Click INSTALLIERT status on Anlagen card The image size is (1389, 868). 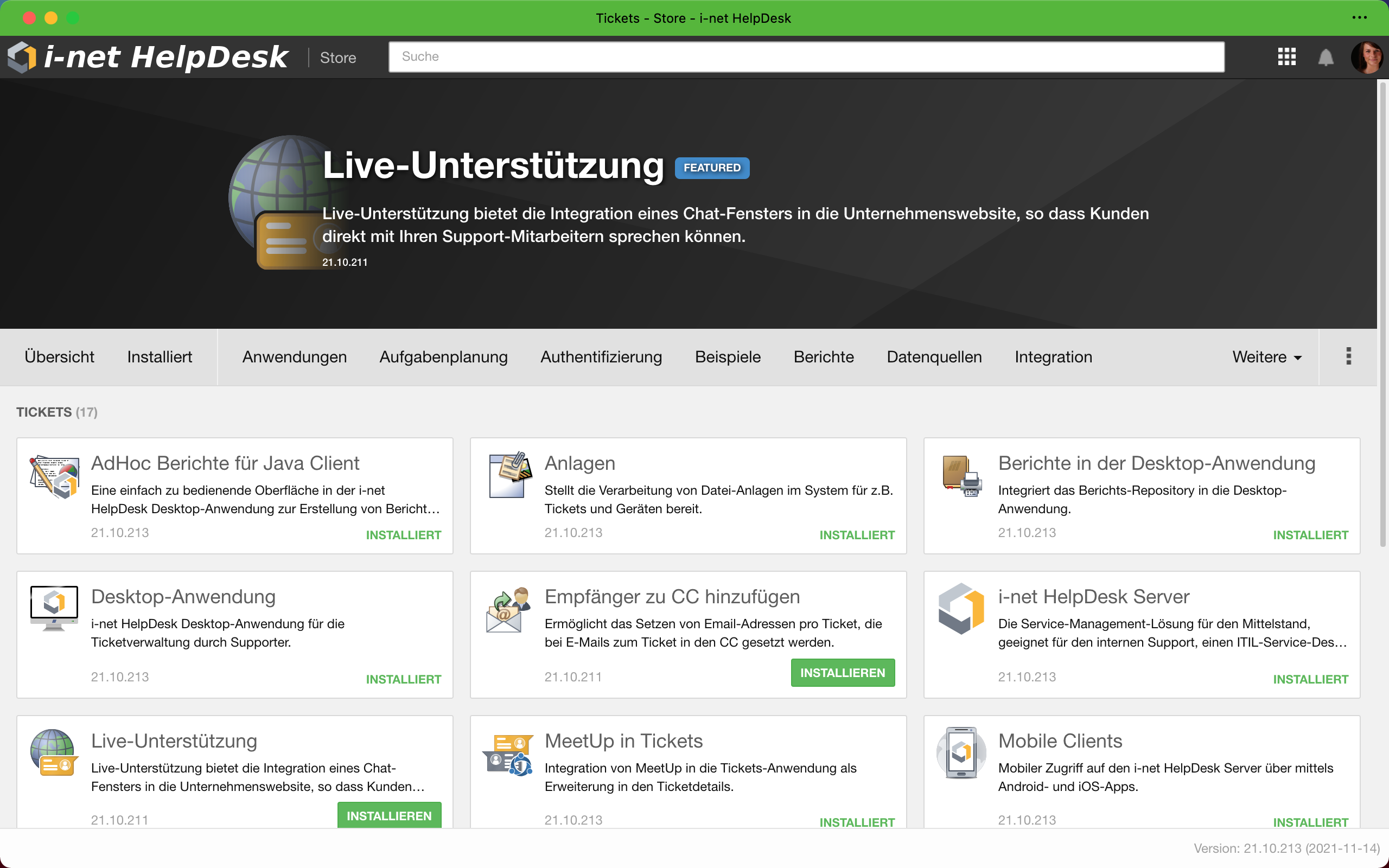point(857,535)
